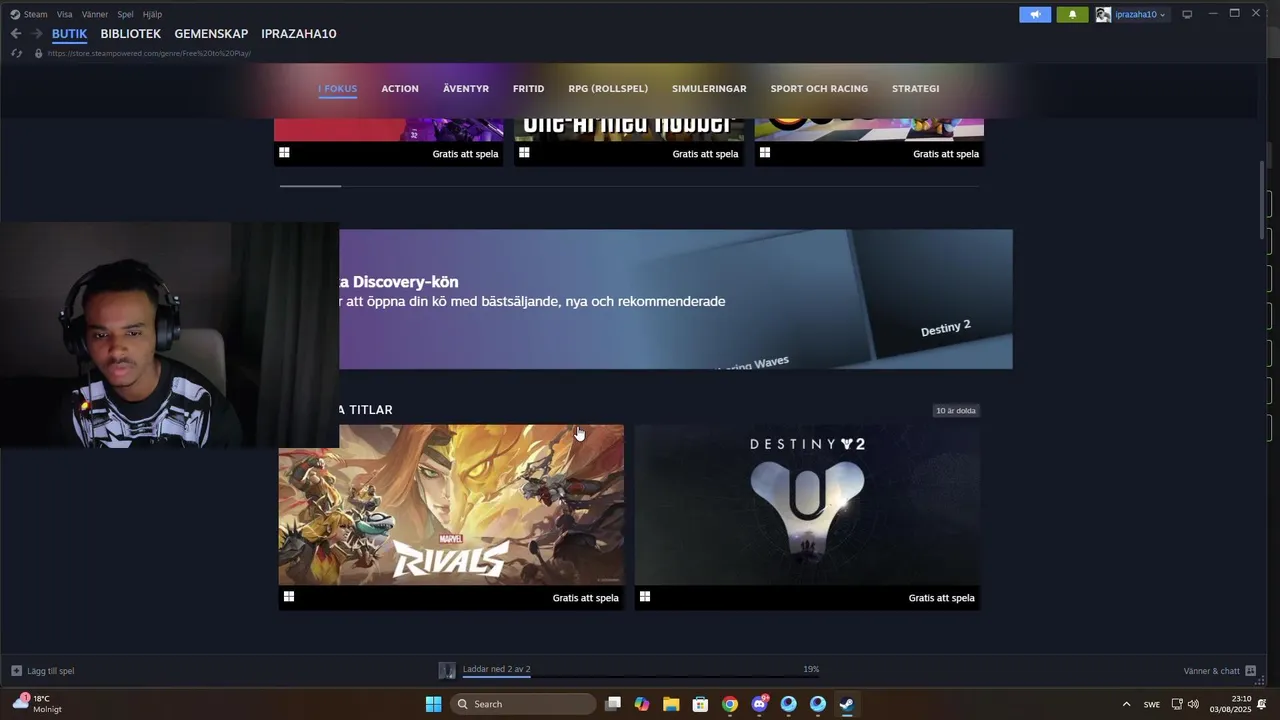Click the download progress bar at 19%

click(x=640, y=678)
